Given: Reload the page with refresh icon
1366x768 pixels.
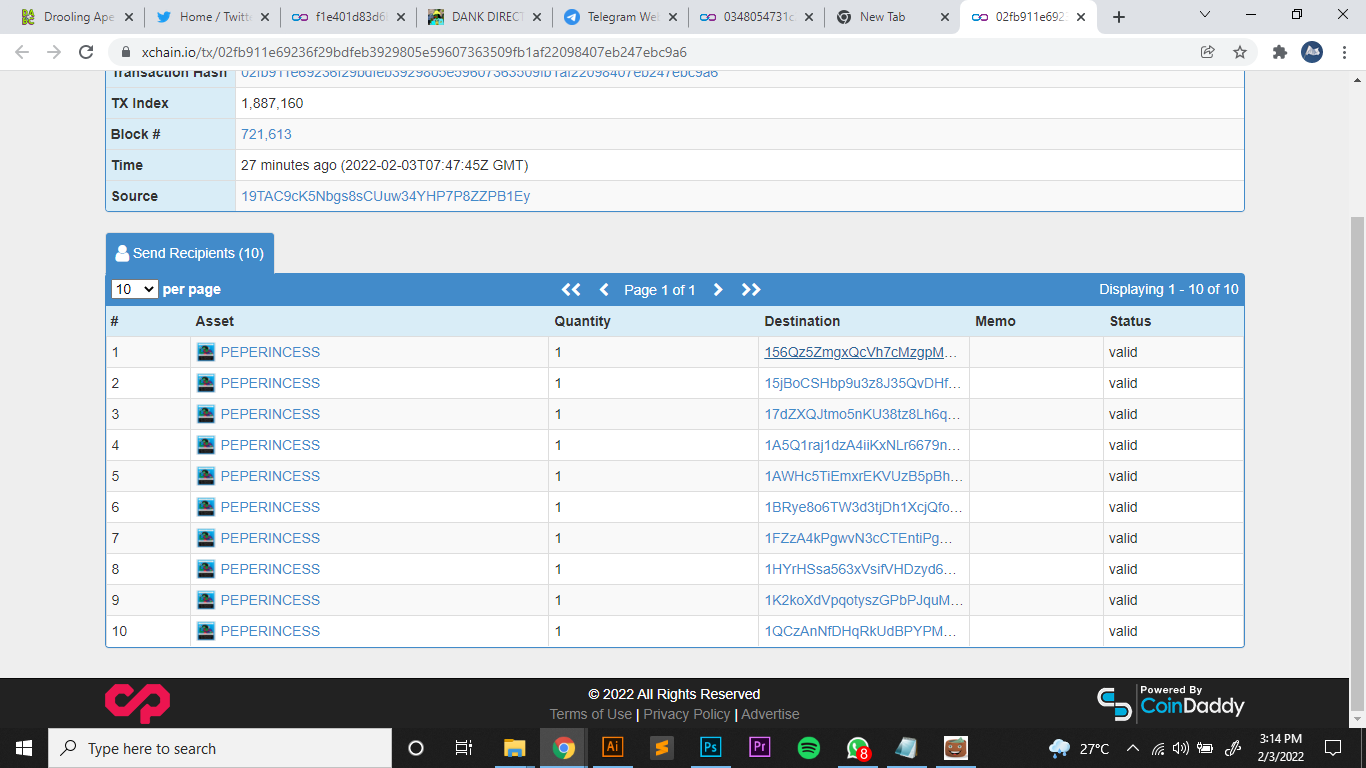Looking at the screenshot, I should click(x=86, y=52).
